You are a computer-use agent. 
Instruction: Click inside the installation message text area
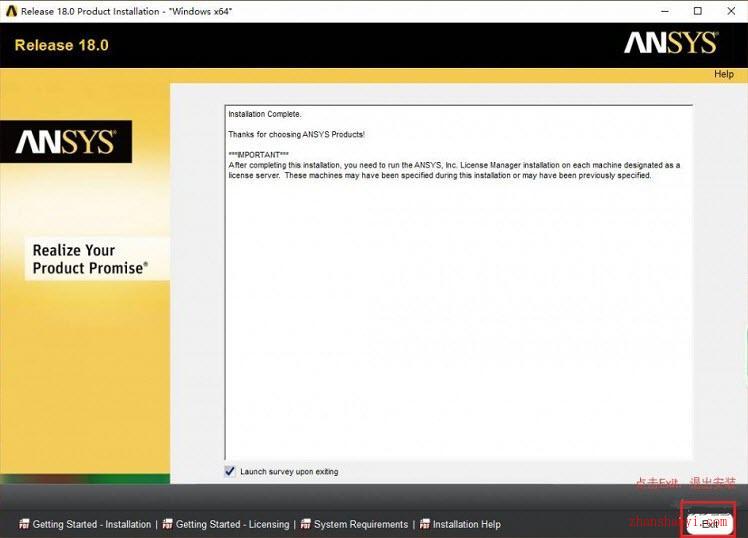[x=458, y=282]
